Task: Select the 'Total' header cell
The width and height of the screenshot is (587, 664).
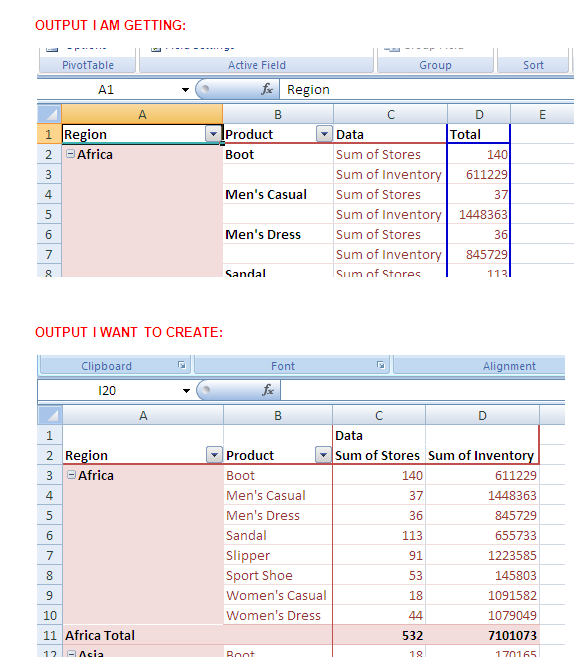Action: point(479,134)
